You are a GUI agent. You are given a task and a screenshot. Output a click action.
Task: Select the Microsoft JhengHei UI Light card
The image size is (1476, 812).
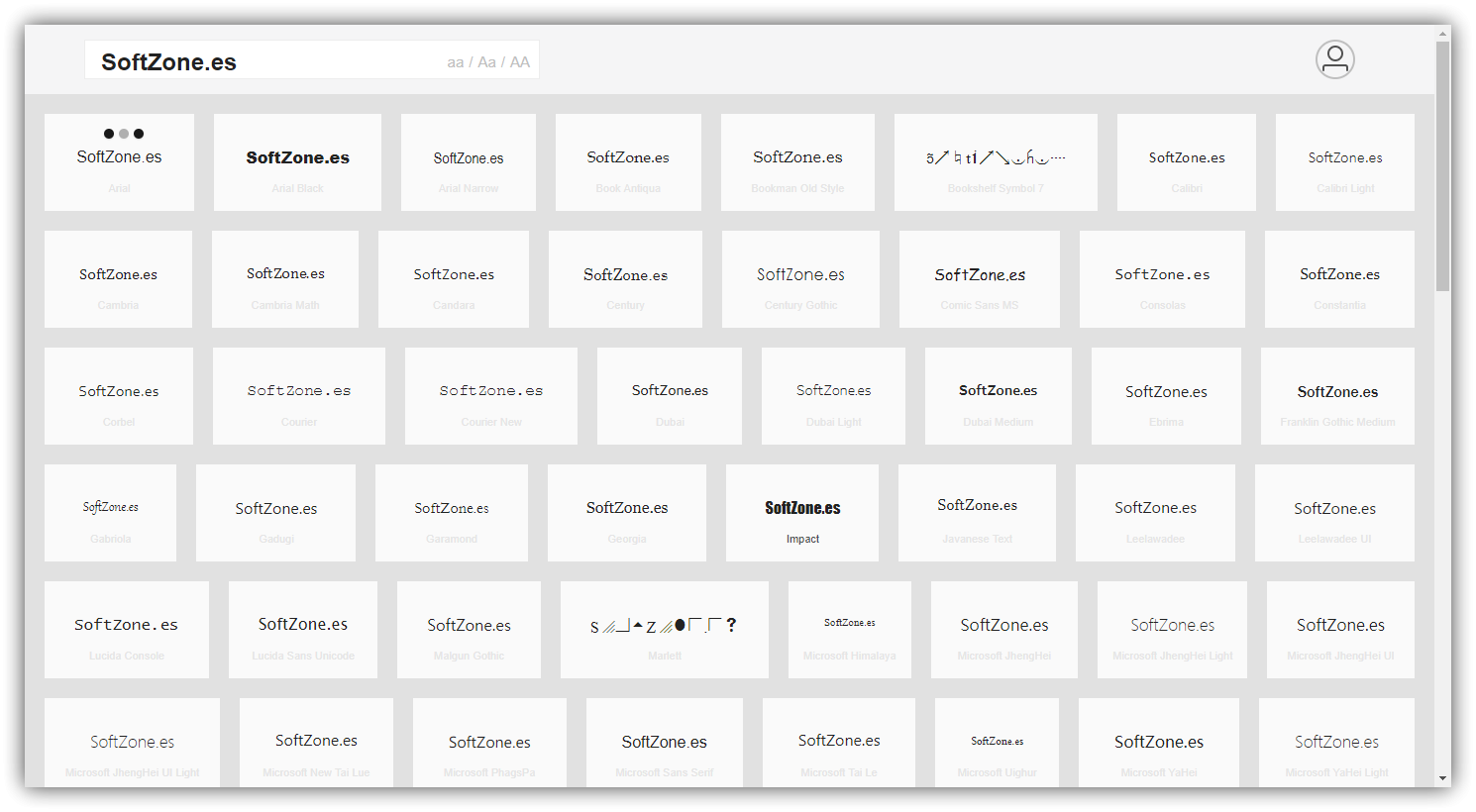pyautogui.click(x=132, y=743)
